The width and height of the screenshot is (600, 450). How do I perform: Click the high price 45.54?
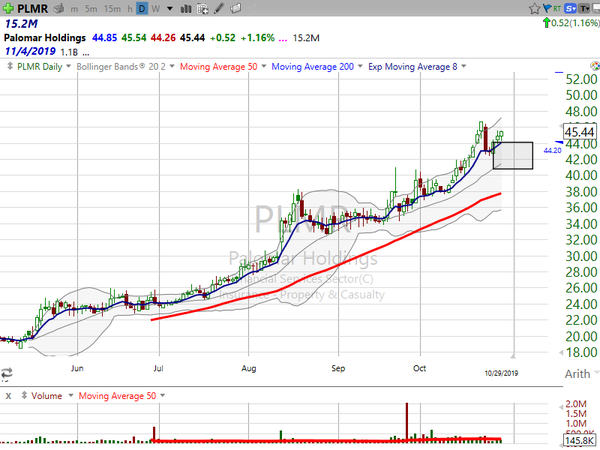tap(134, 38)
